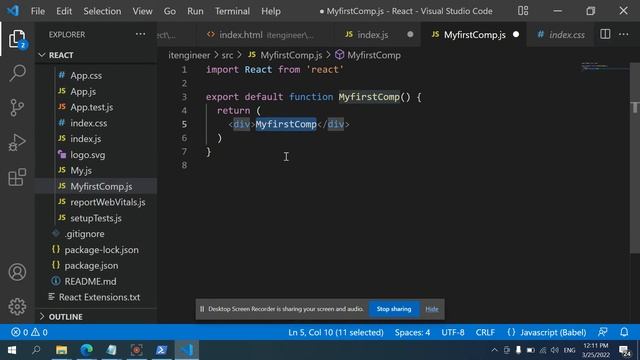
Task: Open App.css in the explorer
Action: click(86, 76)
